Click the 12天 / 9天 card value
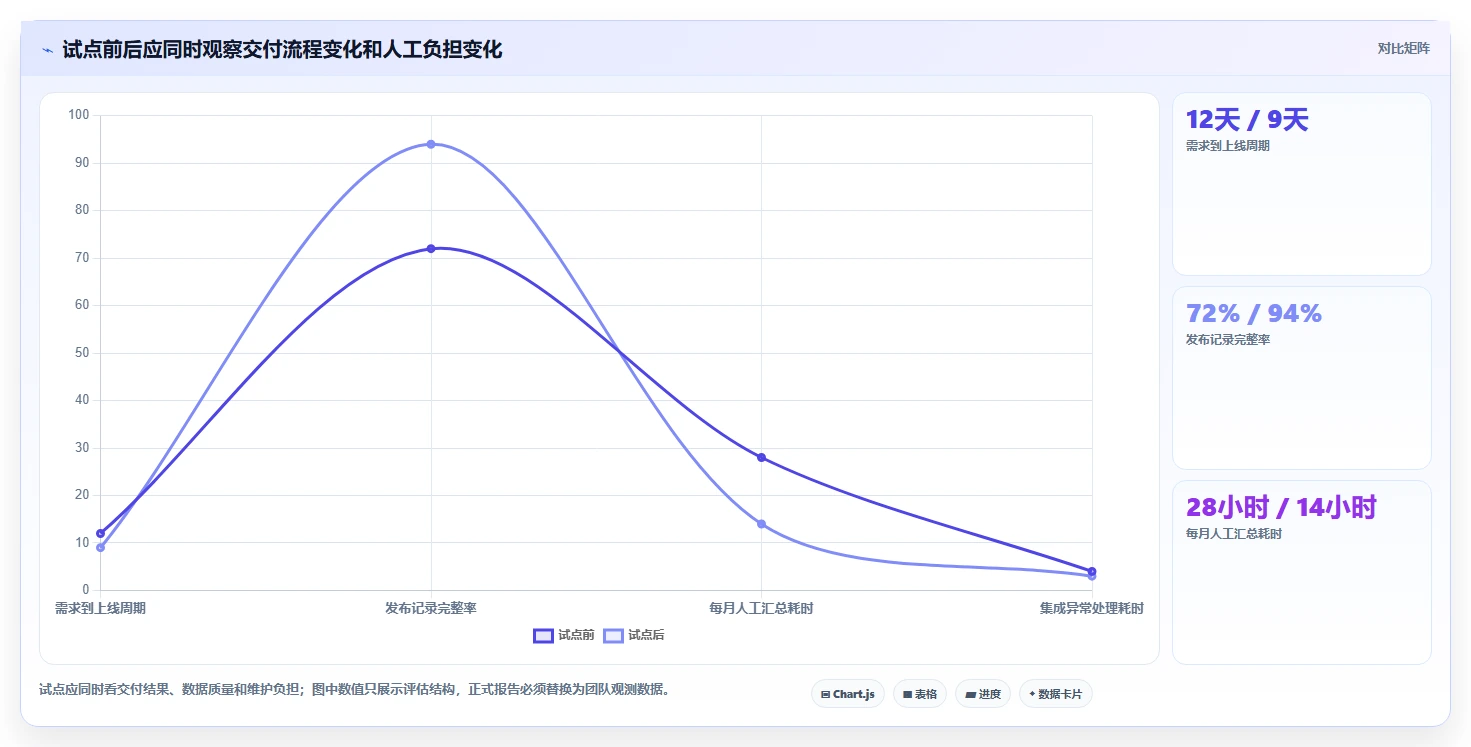 [x=1247, y=120]
